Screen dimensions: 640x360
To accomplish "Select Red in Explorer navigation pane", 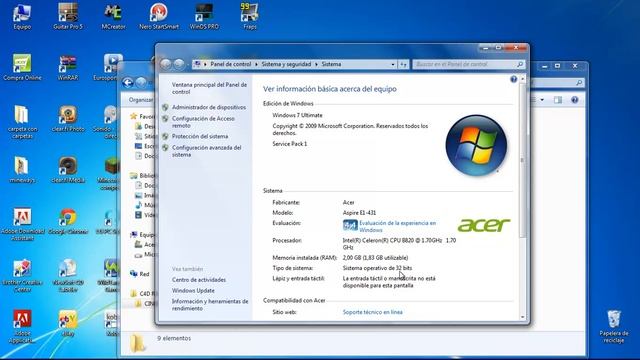I will pyautogui.click(x=144, y=274).
